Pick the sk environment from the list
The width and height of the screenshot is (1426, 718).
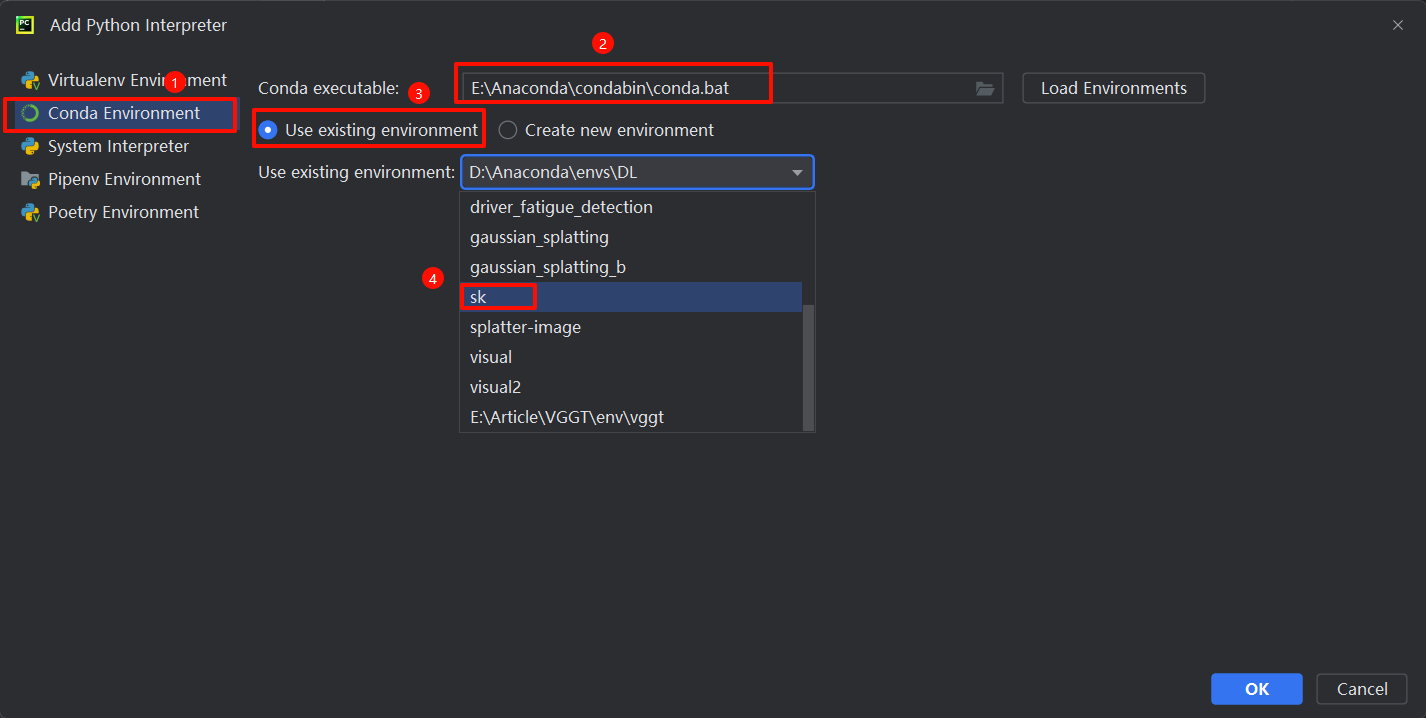point(631,297)
